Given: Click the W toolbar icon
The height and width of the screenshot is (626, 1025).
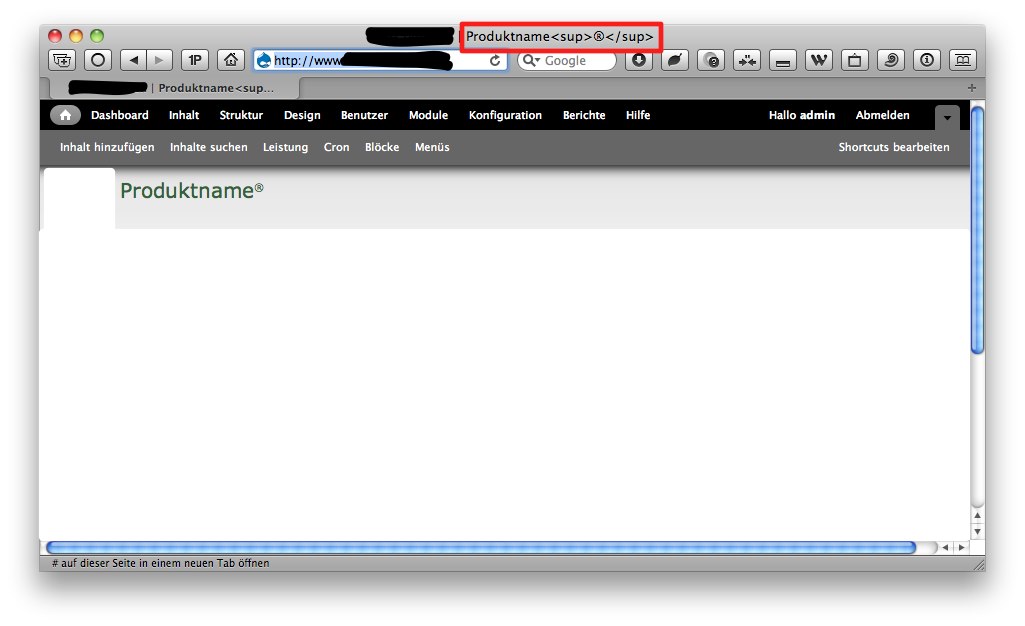Looking at the screenshot, I should click(x=818, y=60).
